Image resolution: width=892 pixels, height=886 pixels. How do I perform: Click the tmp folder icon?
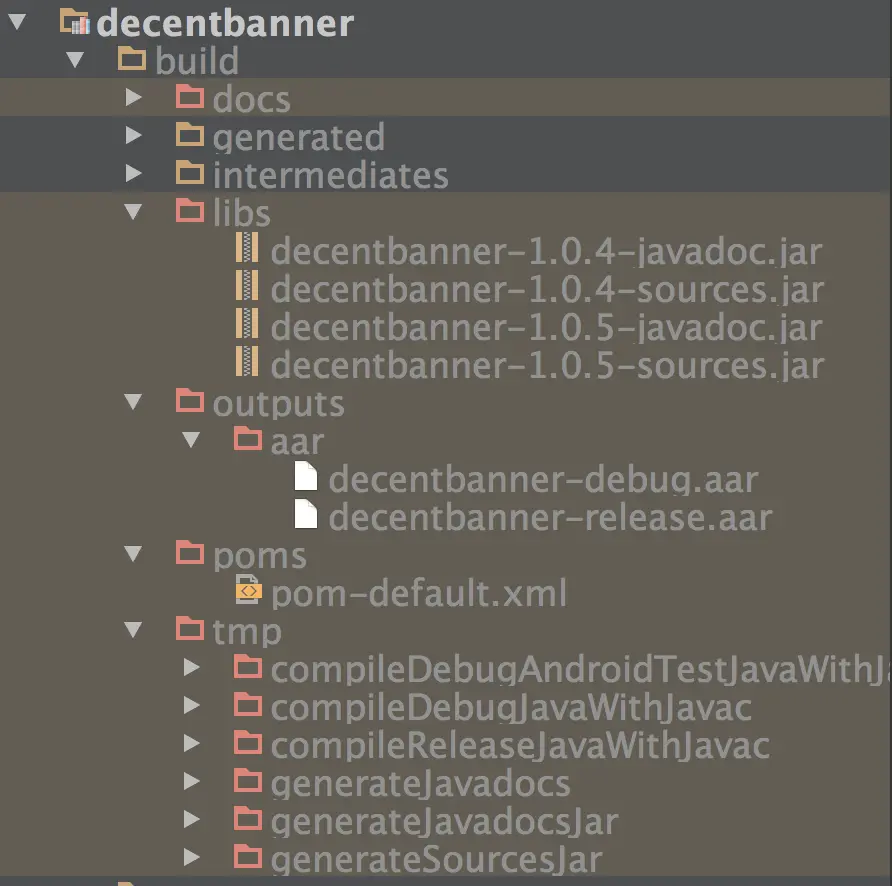(190, 629)
